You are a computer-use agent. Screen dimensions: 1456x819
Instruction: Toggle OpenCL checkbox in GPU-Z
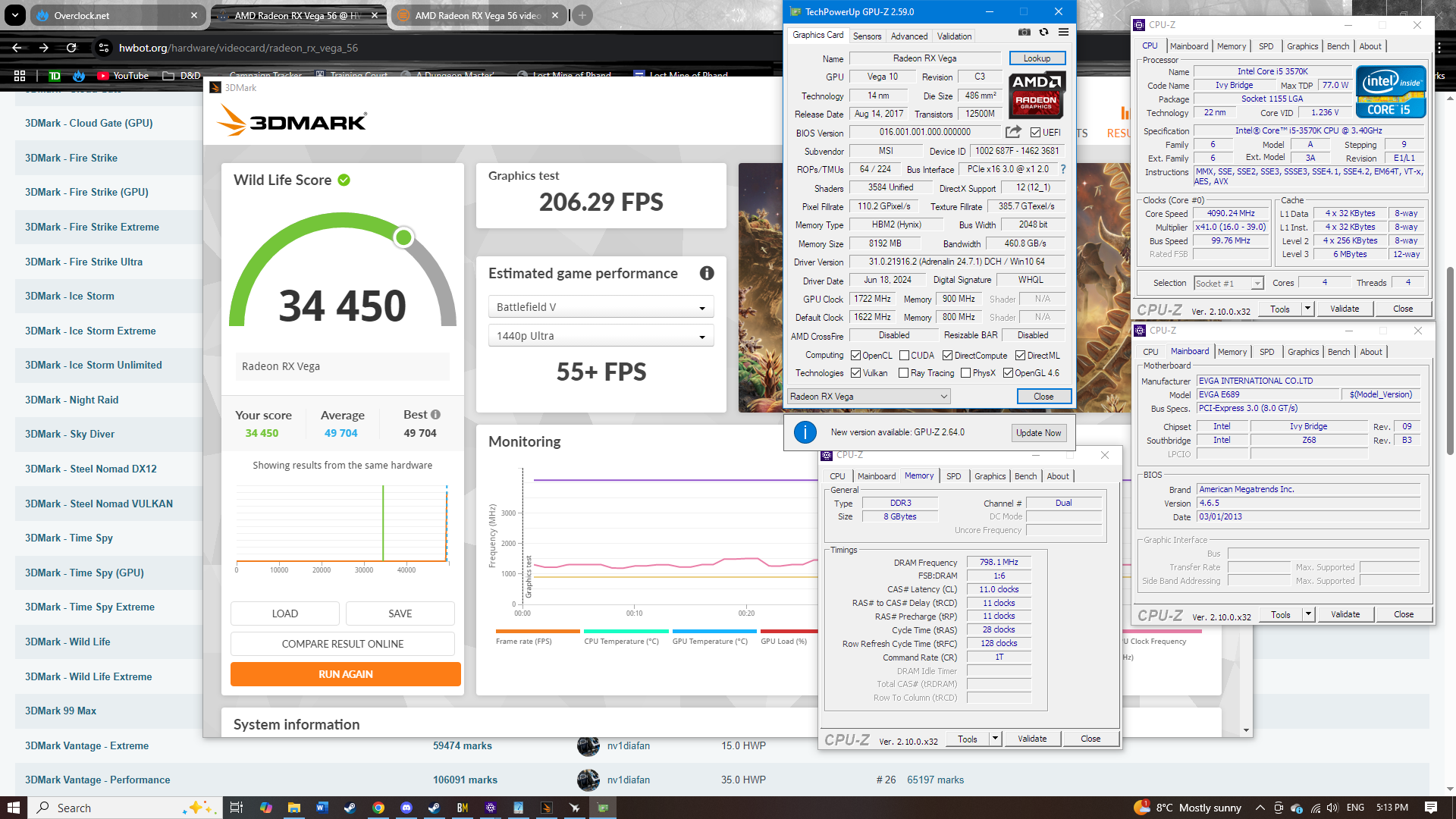click(x=855, y=356)
